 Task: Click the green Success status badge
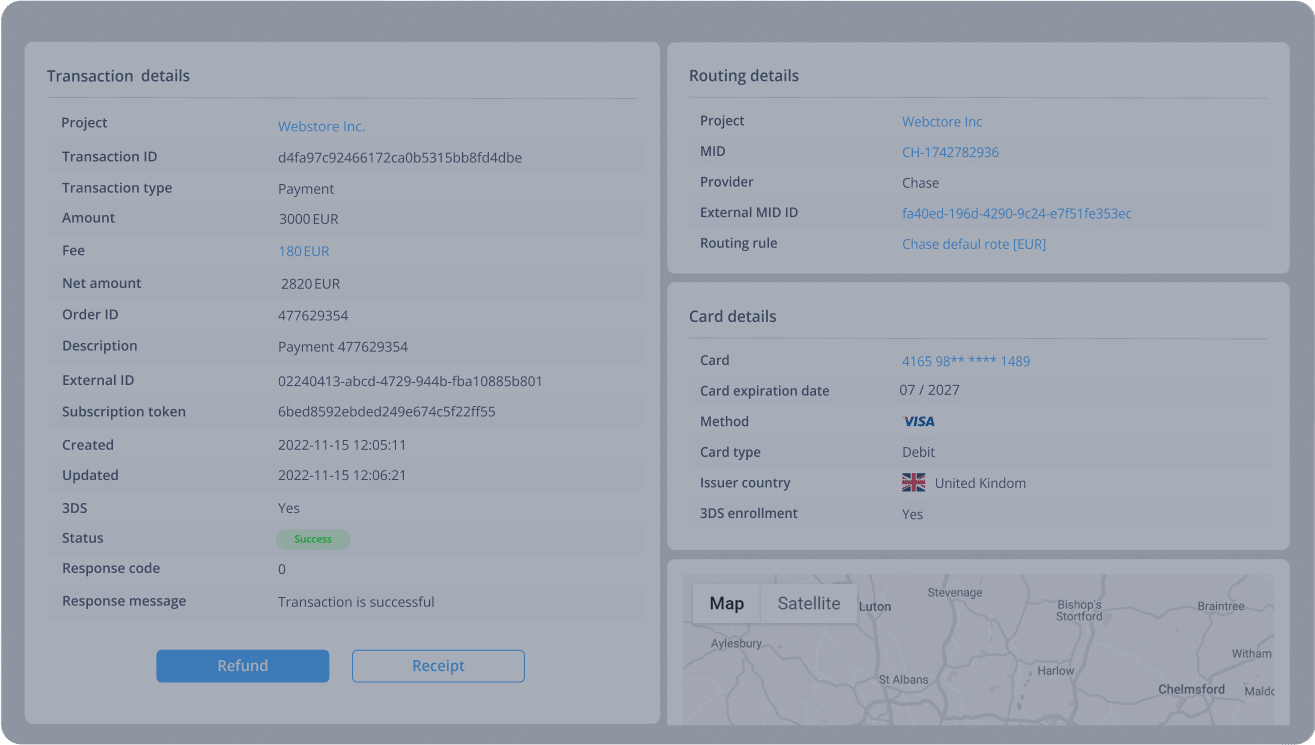coord(313,539)
